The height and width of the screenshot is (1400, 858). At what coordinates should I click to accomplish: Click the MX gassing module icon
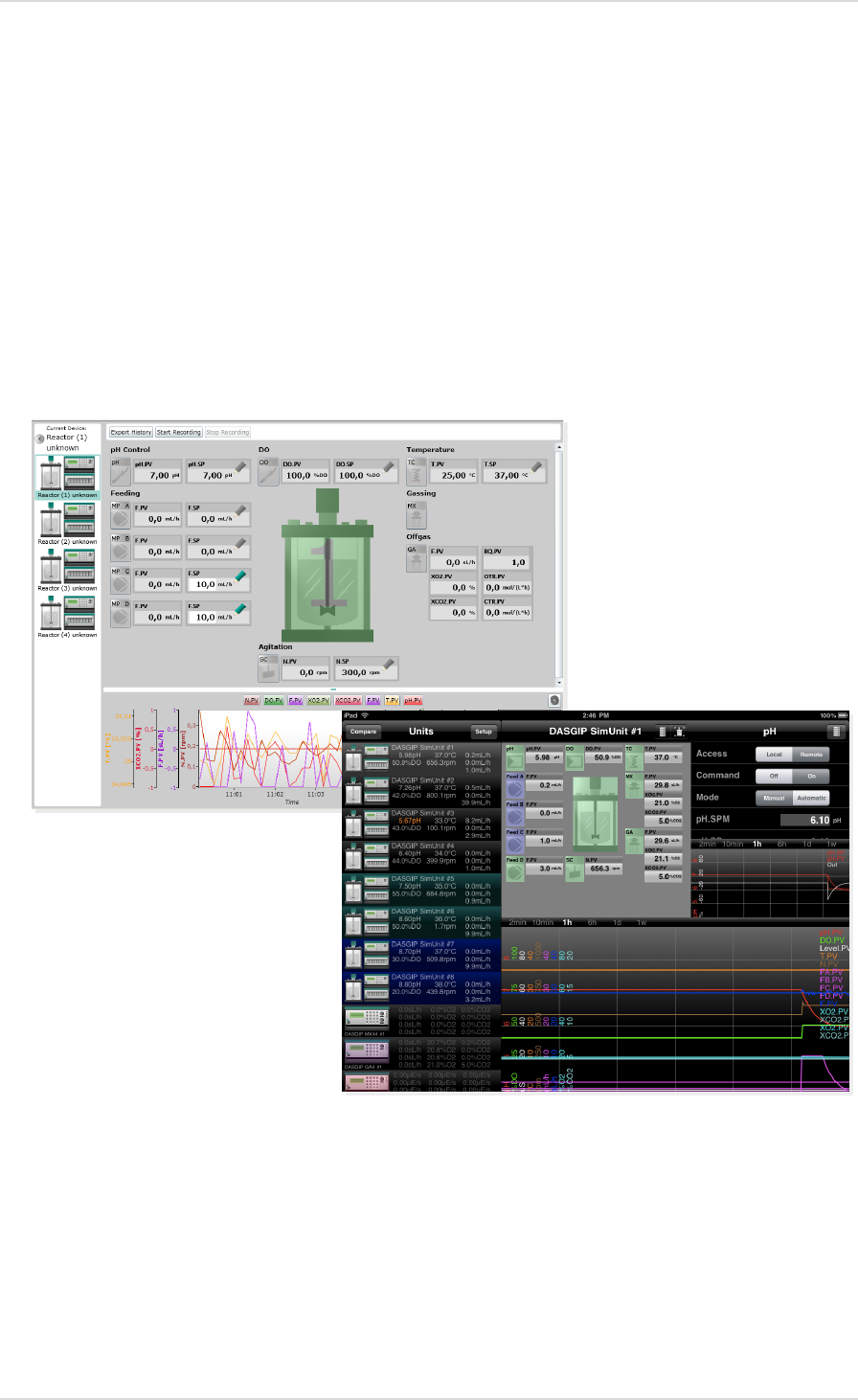pyautogui.click(x=416, y=515)
